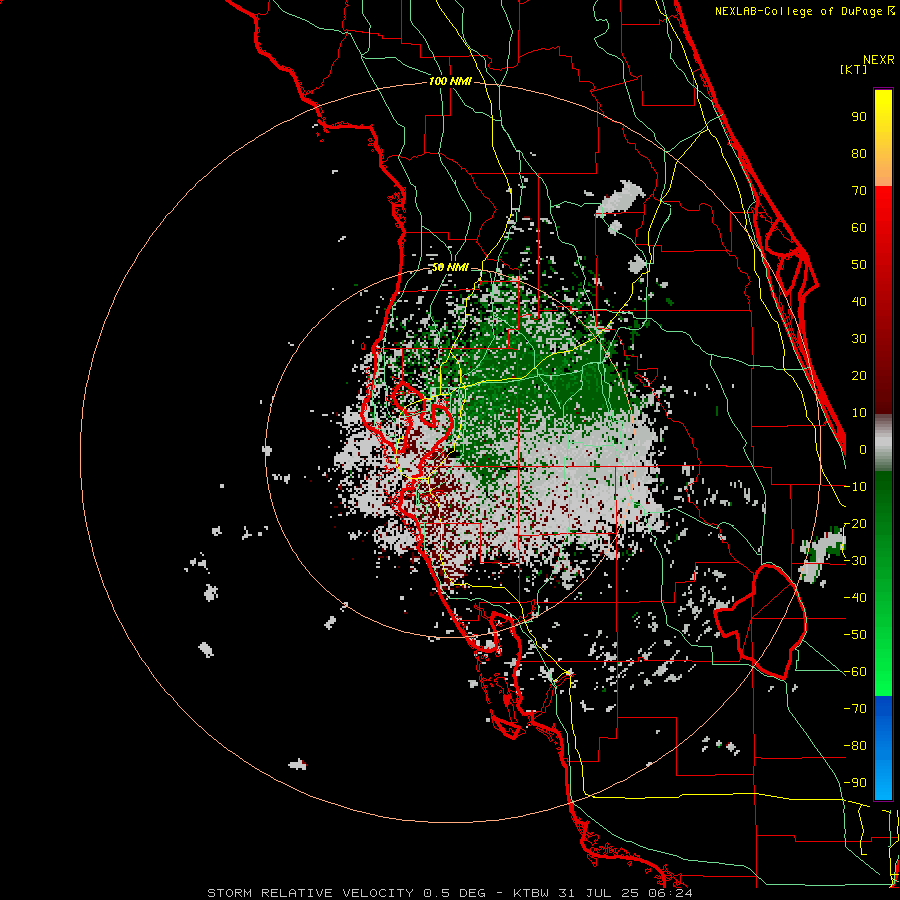The image size is (900, 900).
Task: Click the -30 value on the velocity scale
Action: pyautogui.click(x=855, y=561)
